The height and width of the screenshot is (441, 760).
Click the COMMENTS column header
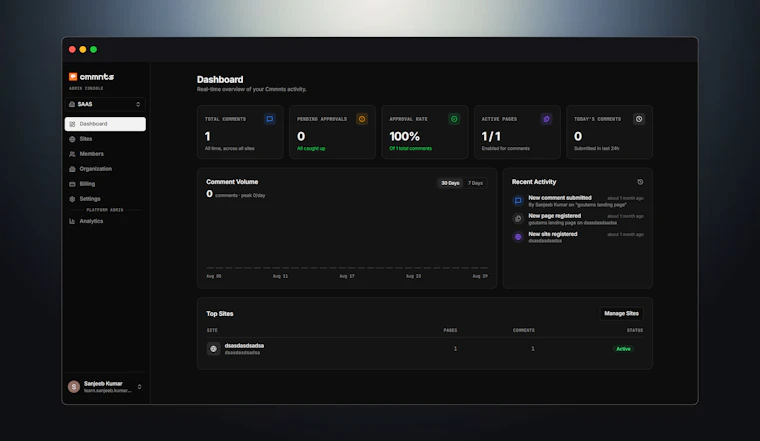[x=524, y=331]
